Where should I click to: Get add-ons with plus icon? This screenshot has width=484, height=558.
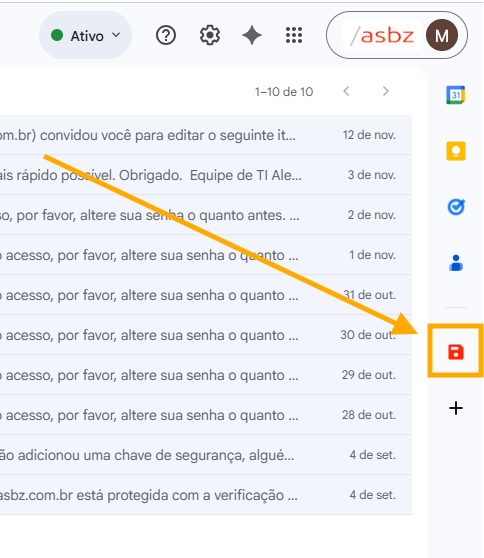pos(456,408)
